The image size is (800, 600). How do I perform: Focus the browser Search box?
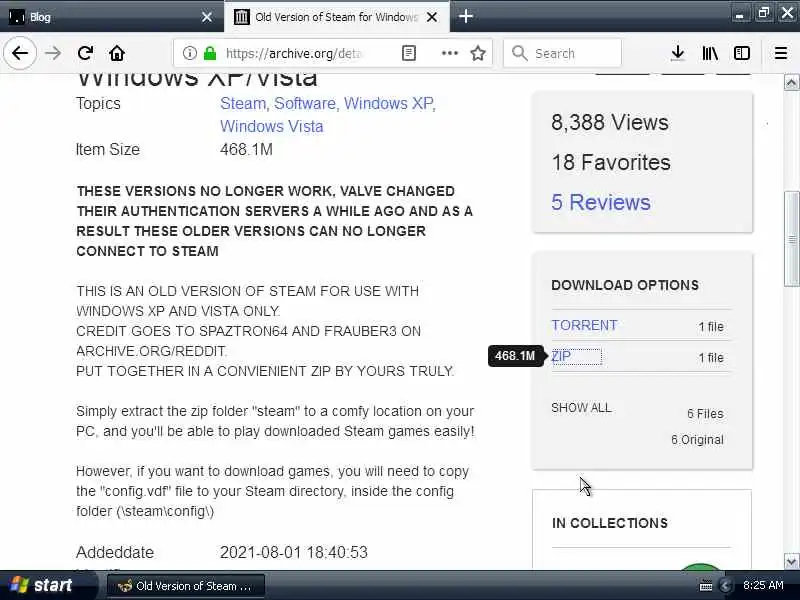tap(562, 53)
